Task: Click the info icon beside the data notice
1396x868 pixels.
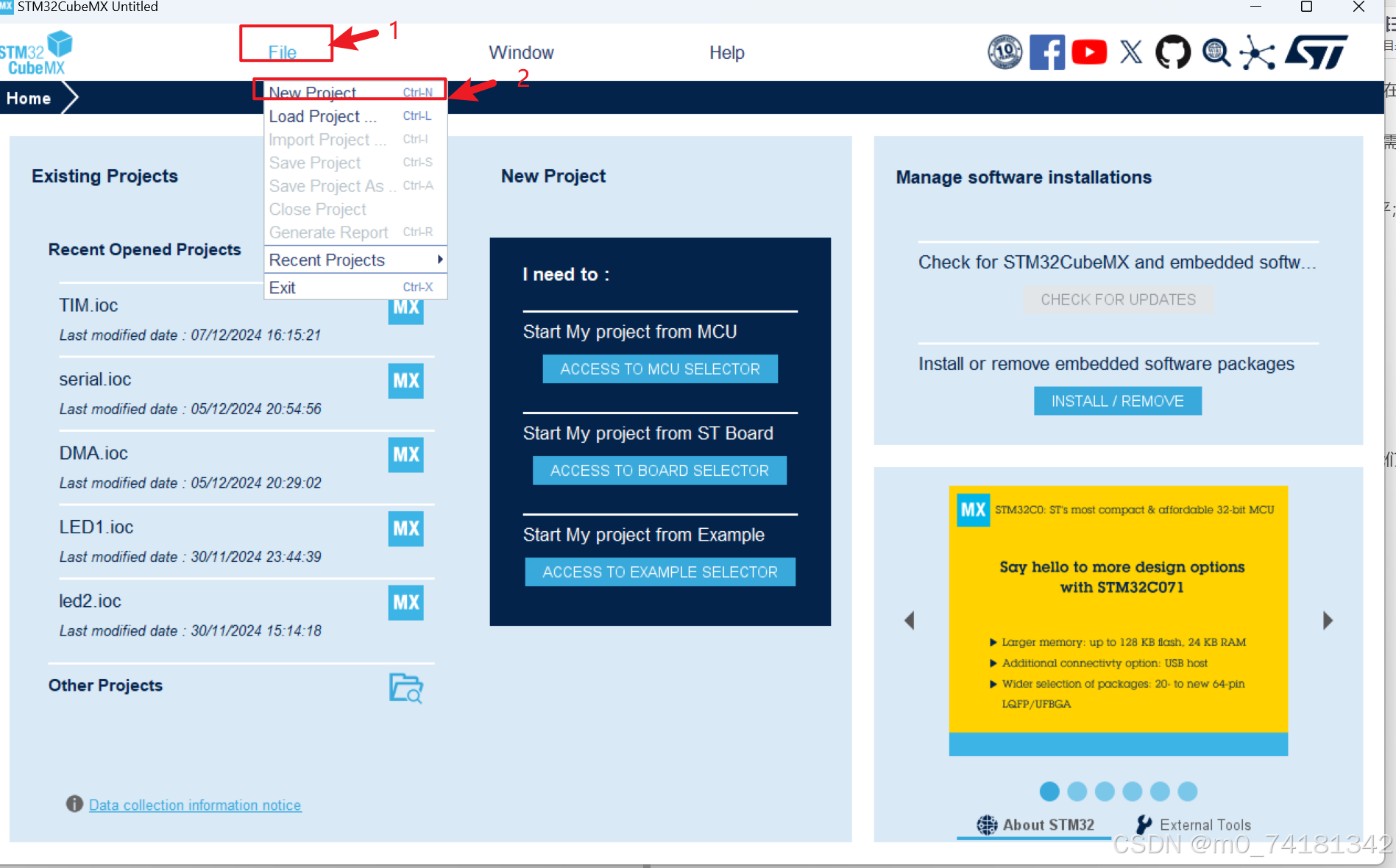Action: (x=74, y=804)
